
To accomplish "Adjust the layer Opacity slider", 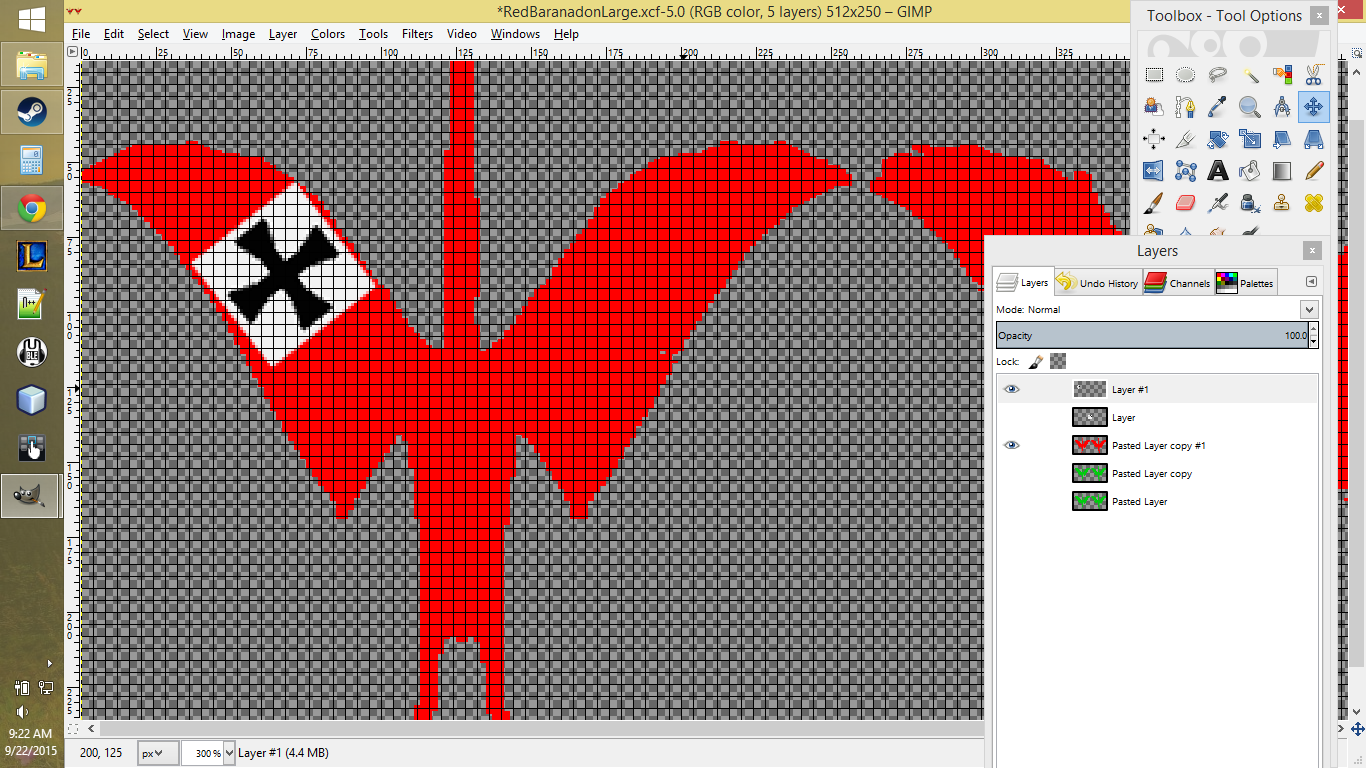I will 1152,335.
